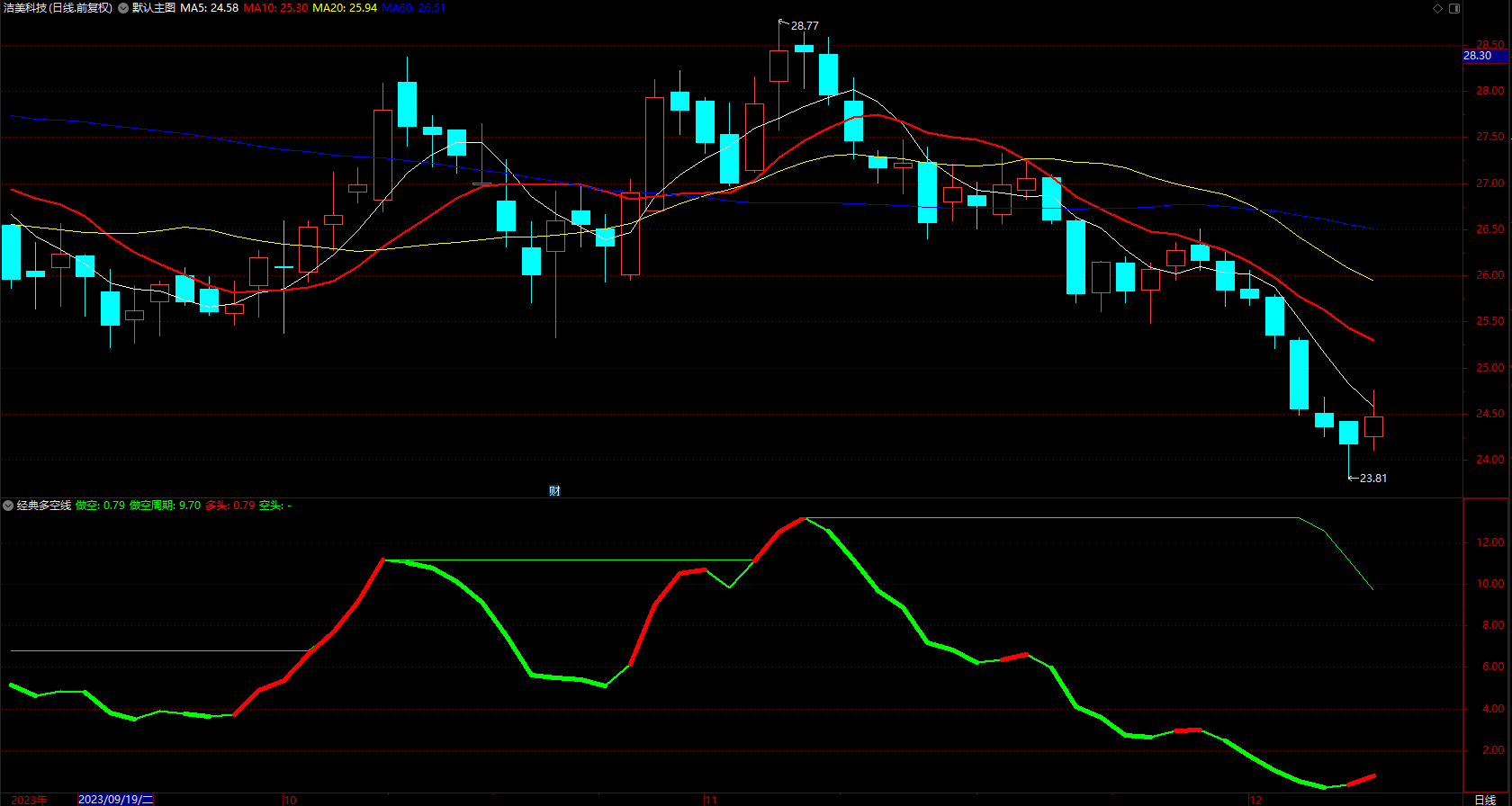
Task: Click the 27.00 price axis label
Action: (x=1489, y=184)
